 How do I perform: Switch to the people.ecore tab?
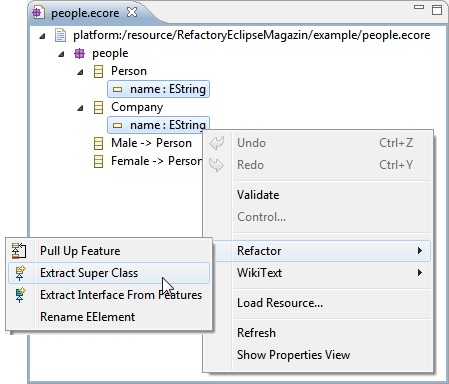[85, 13]
